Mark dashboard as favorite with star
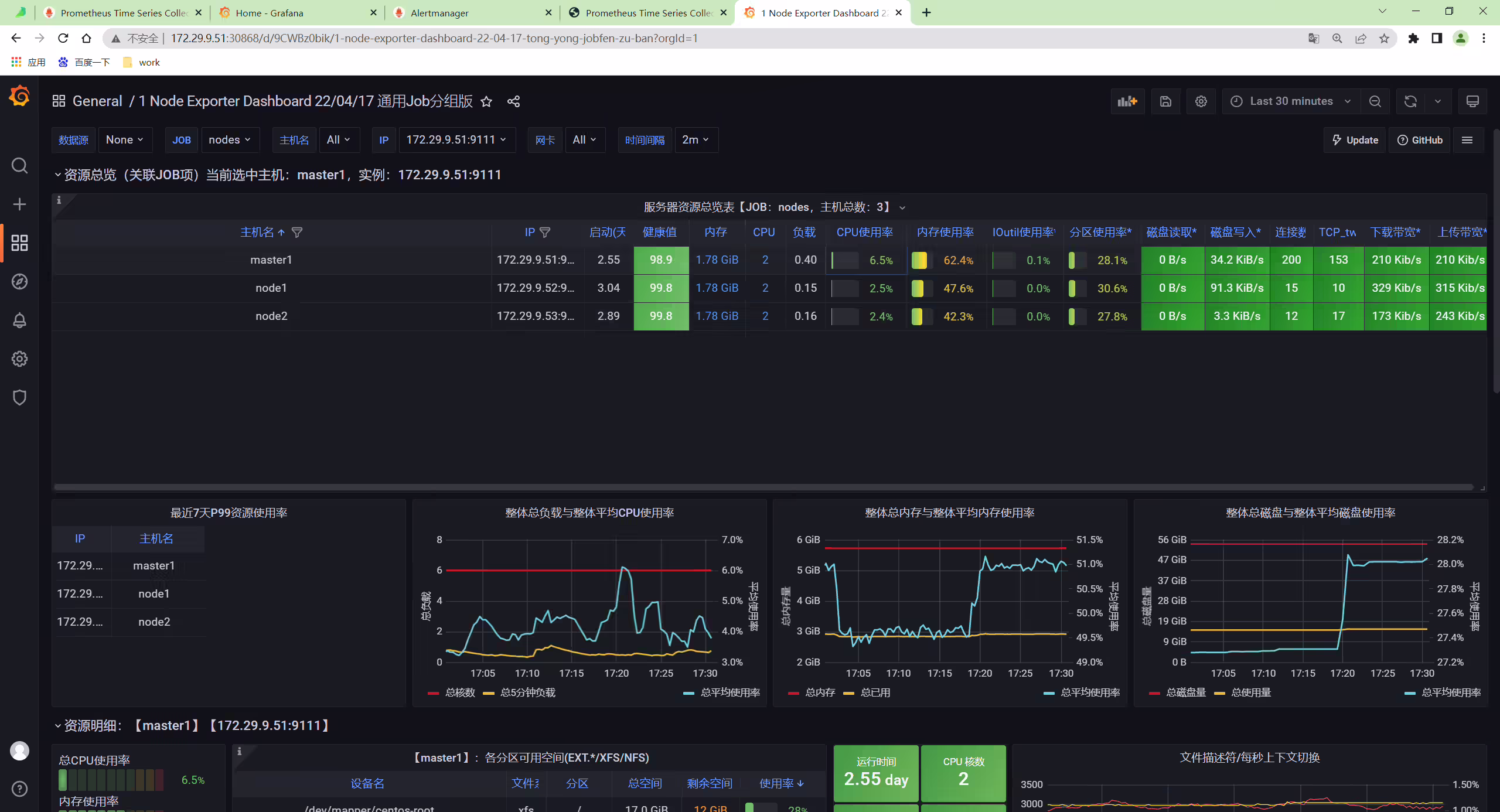This screenshot has height=812, width=1500. (486, 101)
